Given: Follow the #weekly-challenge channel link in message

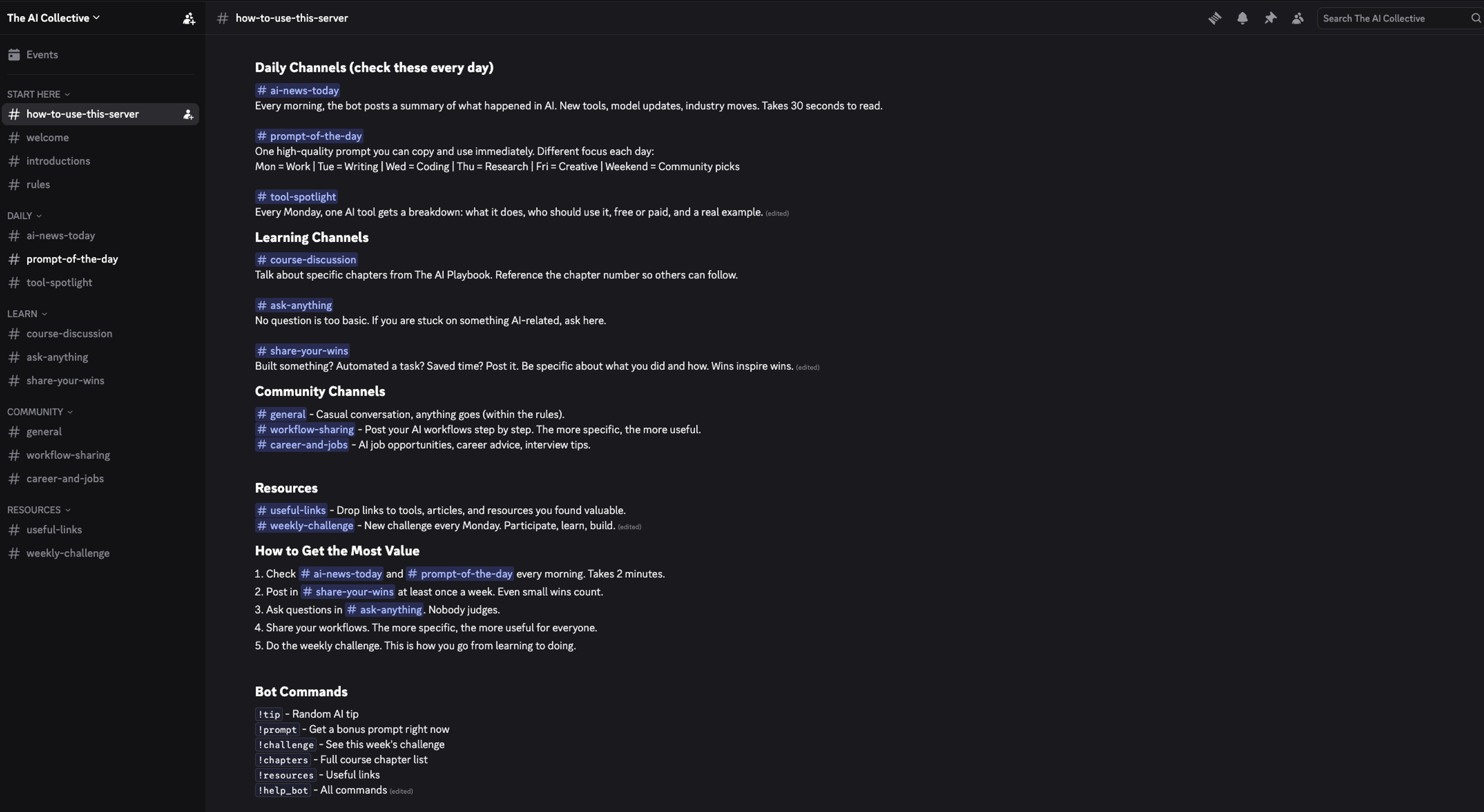Looking at the screenshot, I should pos(305,526).
